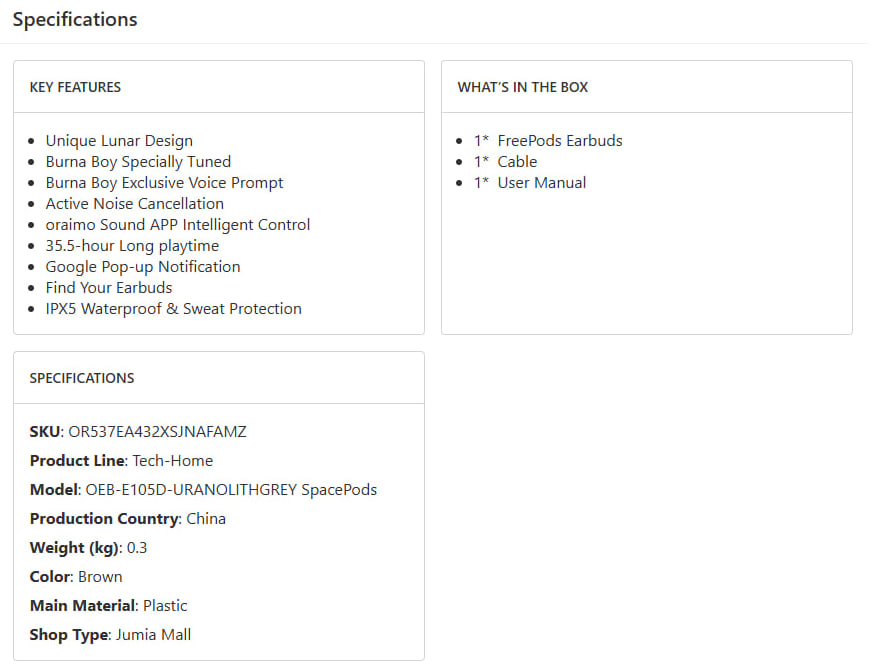Image resolution: width=872 pixels, height=671 pixels.
Task: Click the User Manual box item
Action: pyautogui.click(x=541, y=183)
